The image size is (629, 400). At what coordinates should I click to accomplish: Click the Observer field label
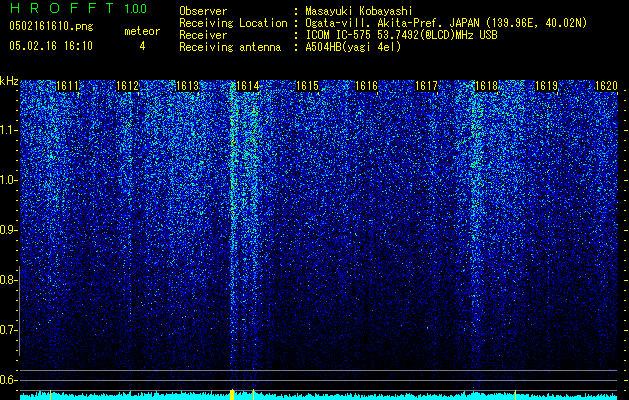click(x=203, y=11)
